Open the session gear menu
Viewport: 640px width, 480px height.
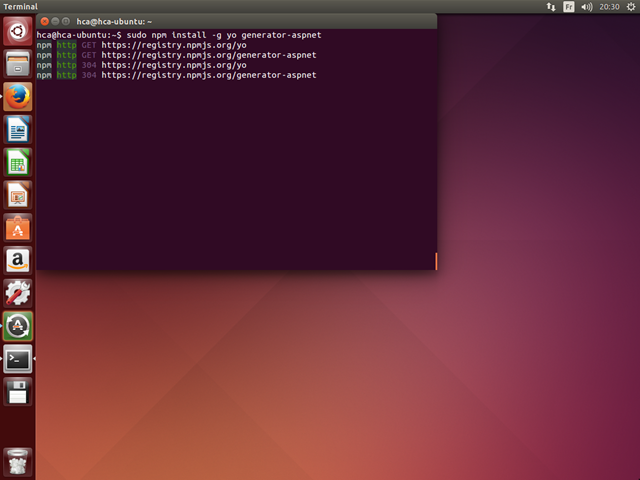(631, 7)
